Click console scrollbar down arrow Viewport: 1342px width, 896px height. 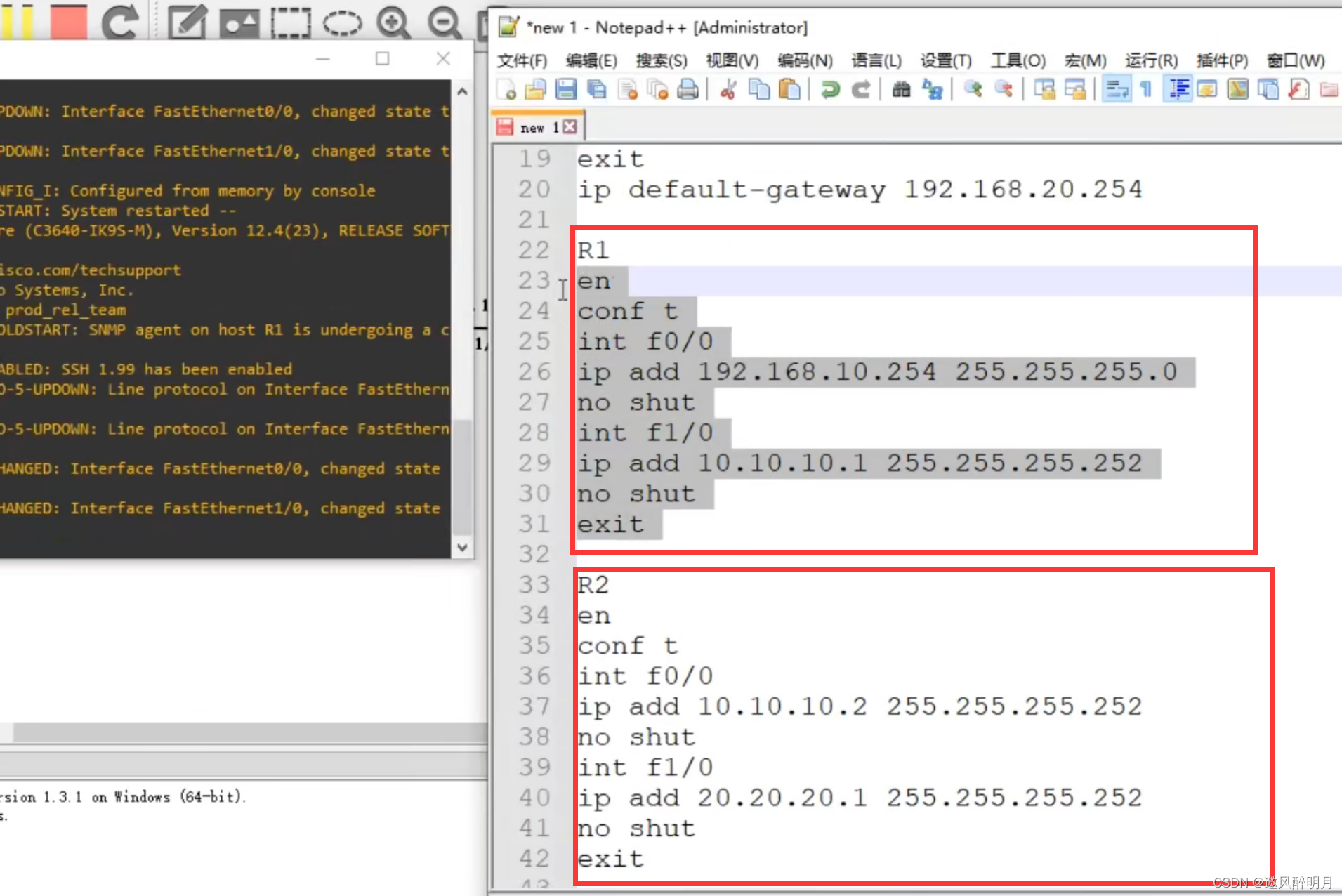[x=461, y=547]
